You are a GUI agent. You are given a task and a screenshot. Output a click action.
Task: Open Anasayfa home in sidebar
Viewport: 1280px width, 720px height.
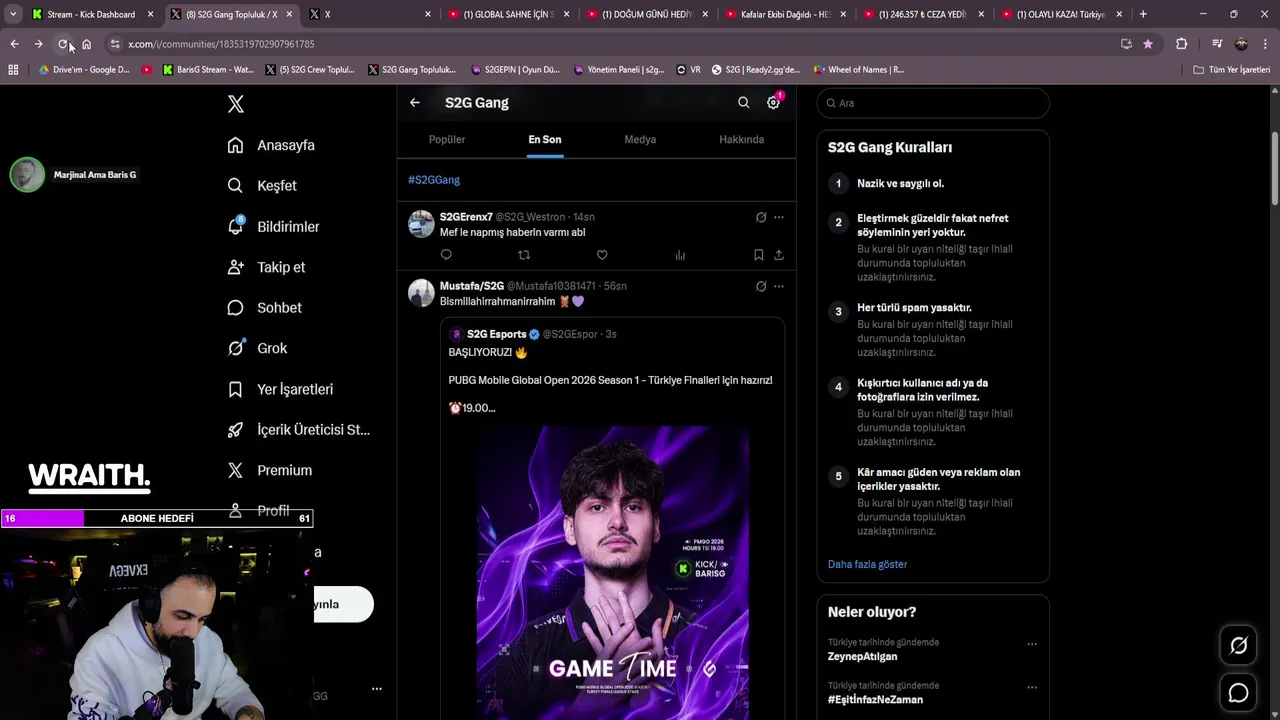click(271, 145)
